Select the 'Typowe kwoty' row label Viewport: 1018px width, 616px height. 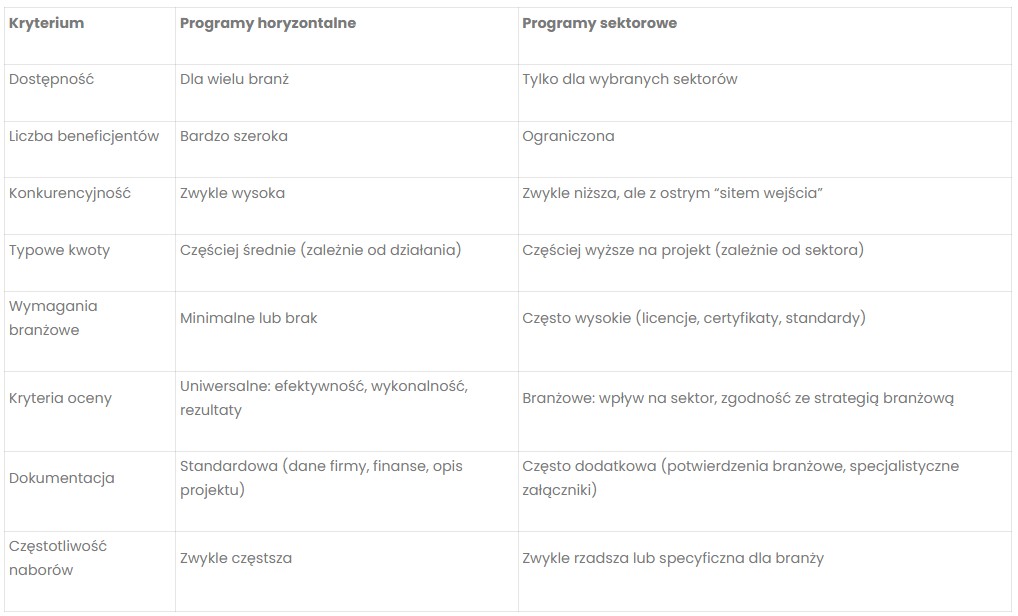click(x=59, y=250)
